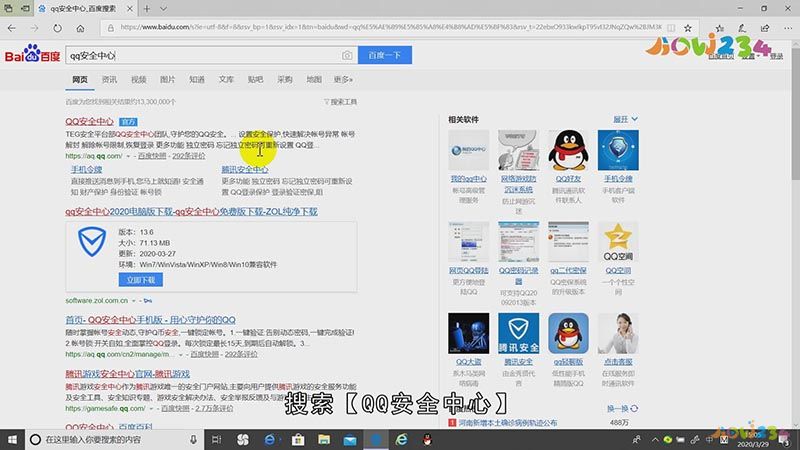Viewport: 800px width, 450px height.
Task: Open the ZOL qq安全中心 download result
Action: pyautogui.click(x=191, y=211)
